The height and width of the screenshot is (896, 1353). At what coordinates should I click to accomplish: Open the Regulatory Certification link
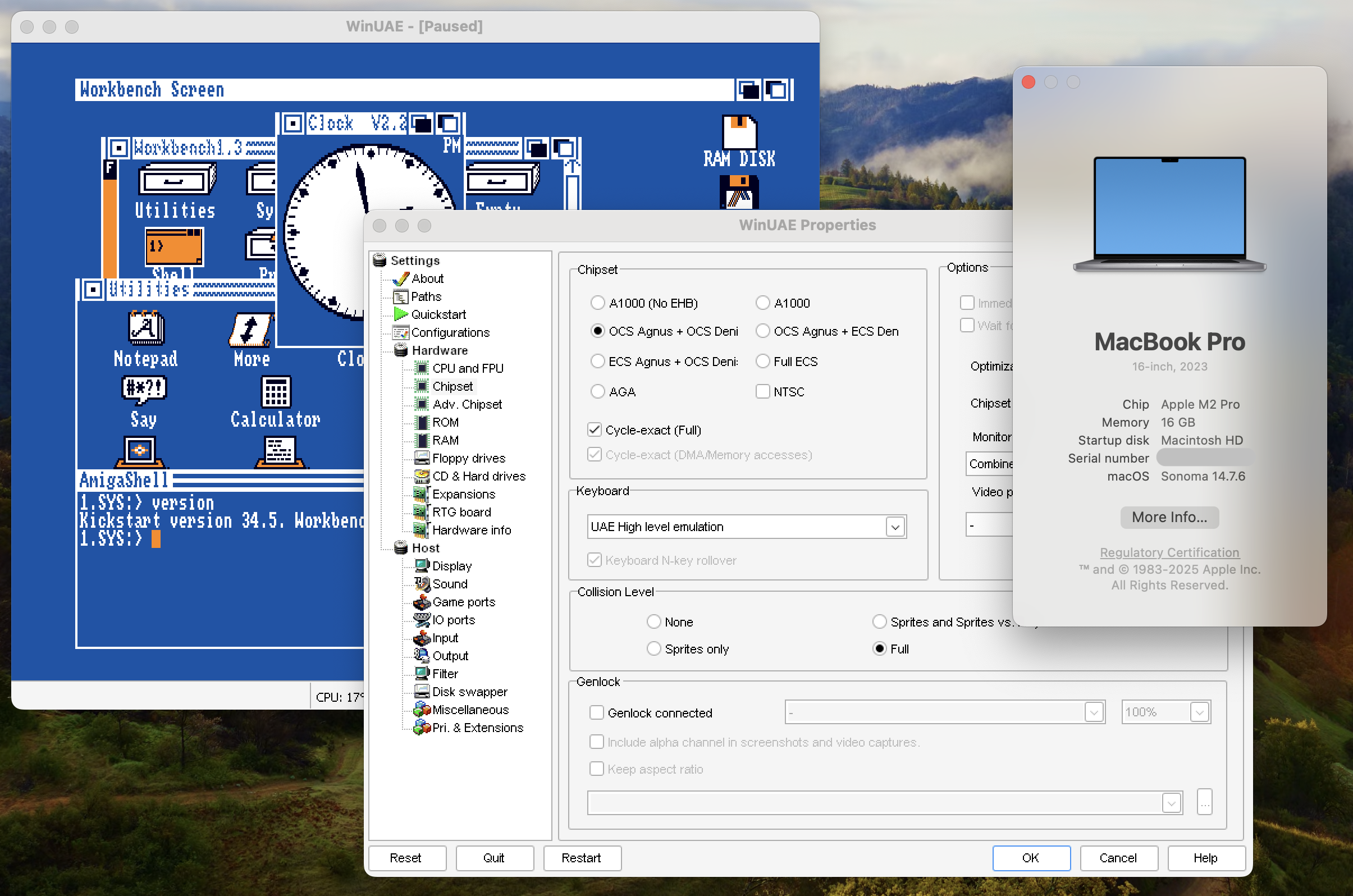[1169, 552]
